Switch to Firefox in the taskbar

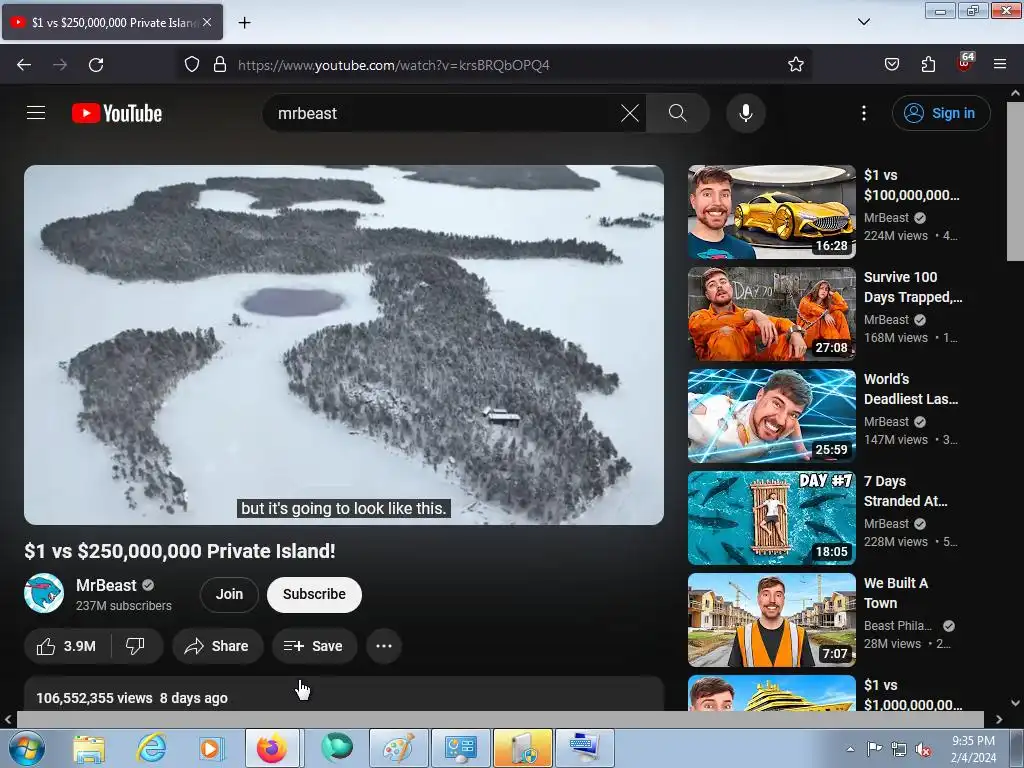(272, 748)
